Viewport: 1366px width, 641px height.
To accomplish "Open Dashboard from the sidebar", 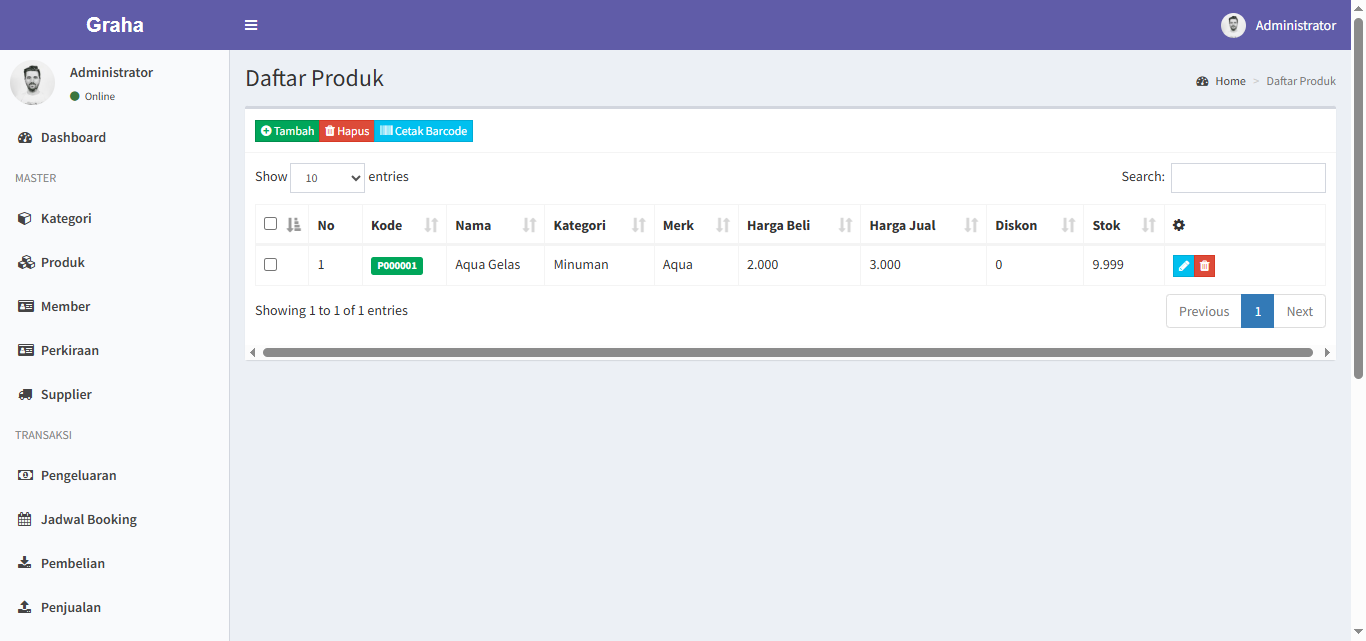I will pos(73,138).
